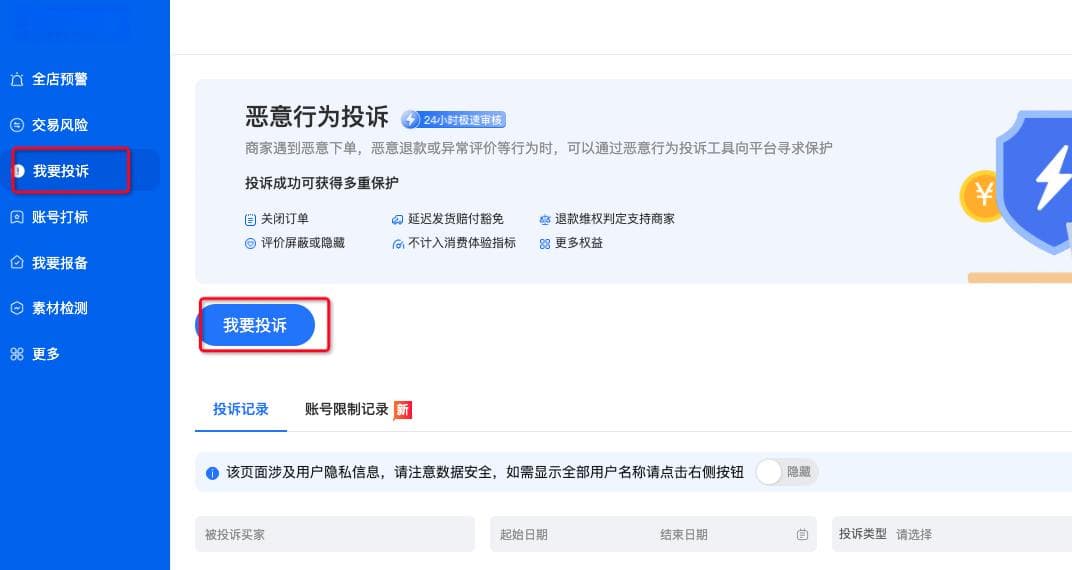This screenshot has height=570, width=1072.
Task: Click the 被投诉买家 input field
Action: pyautogui.click(x=335, y=534)
